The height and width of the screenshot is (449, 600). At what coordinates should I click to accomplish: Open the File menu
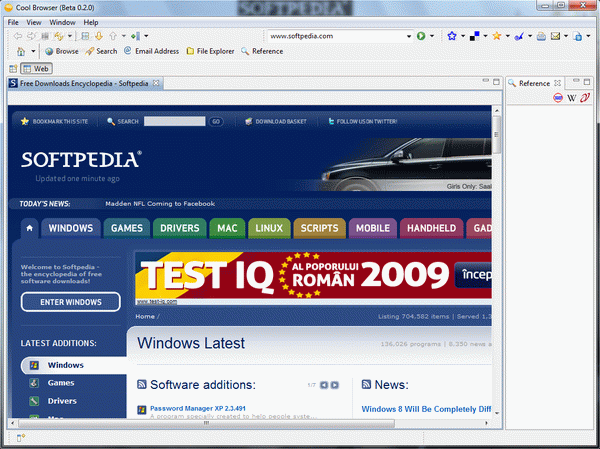13,22
